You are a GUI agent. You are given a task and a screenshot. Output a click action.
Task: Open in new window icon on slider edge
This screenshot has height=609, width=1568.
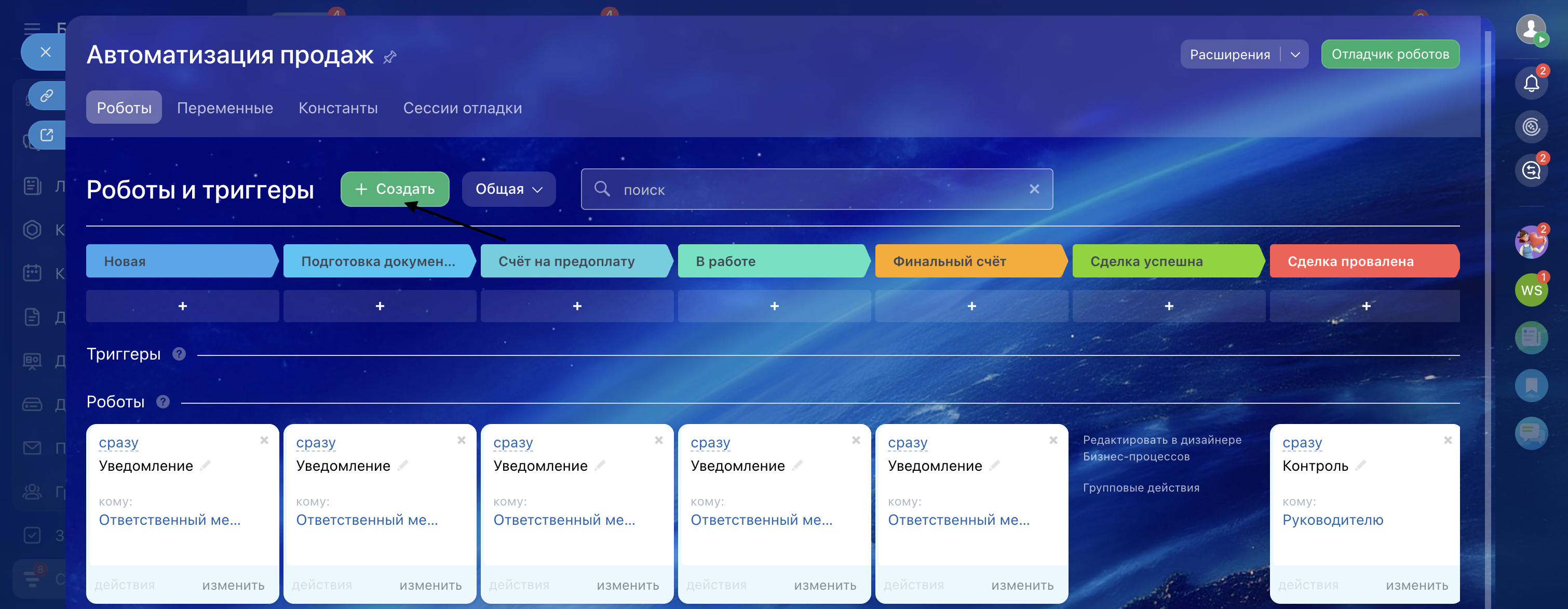(47, 135)
